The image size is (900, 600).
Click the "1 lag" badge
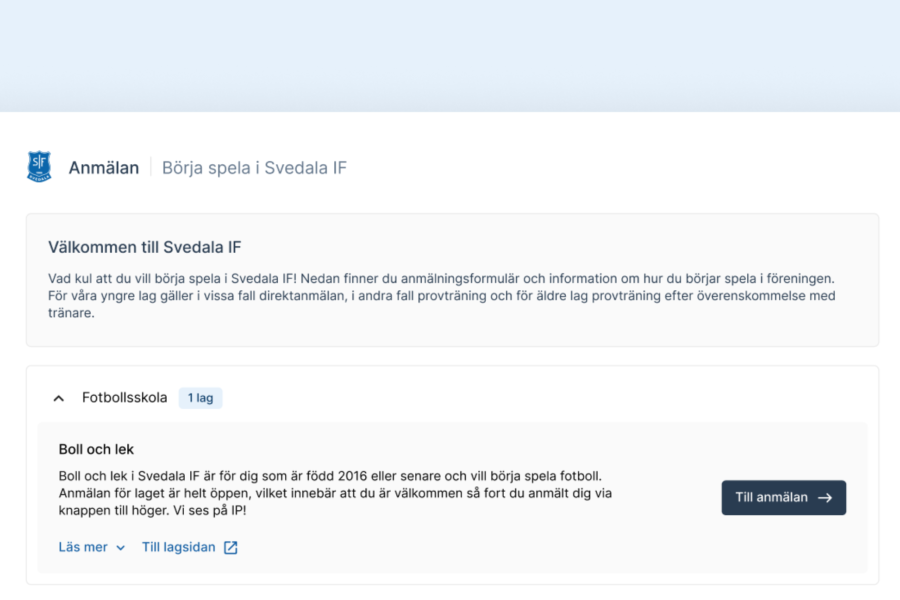click(x=200, y=398)
